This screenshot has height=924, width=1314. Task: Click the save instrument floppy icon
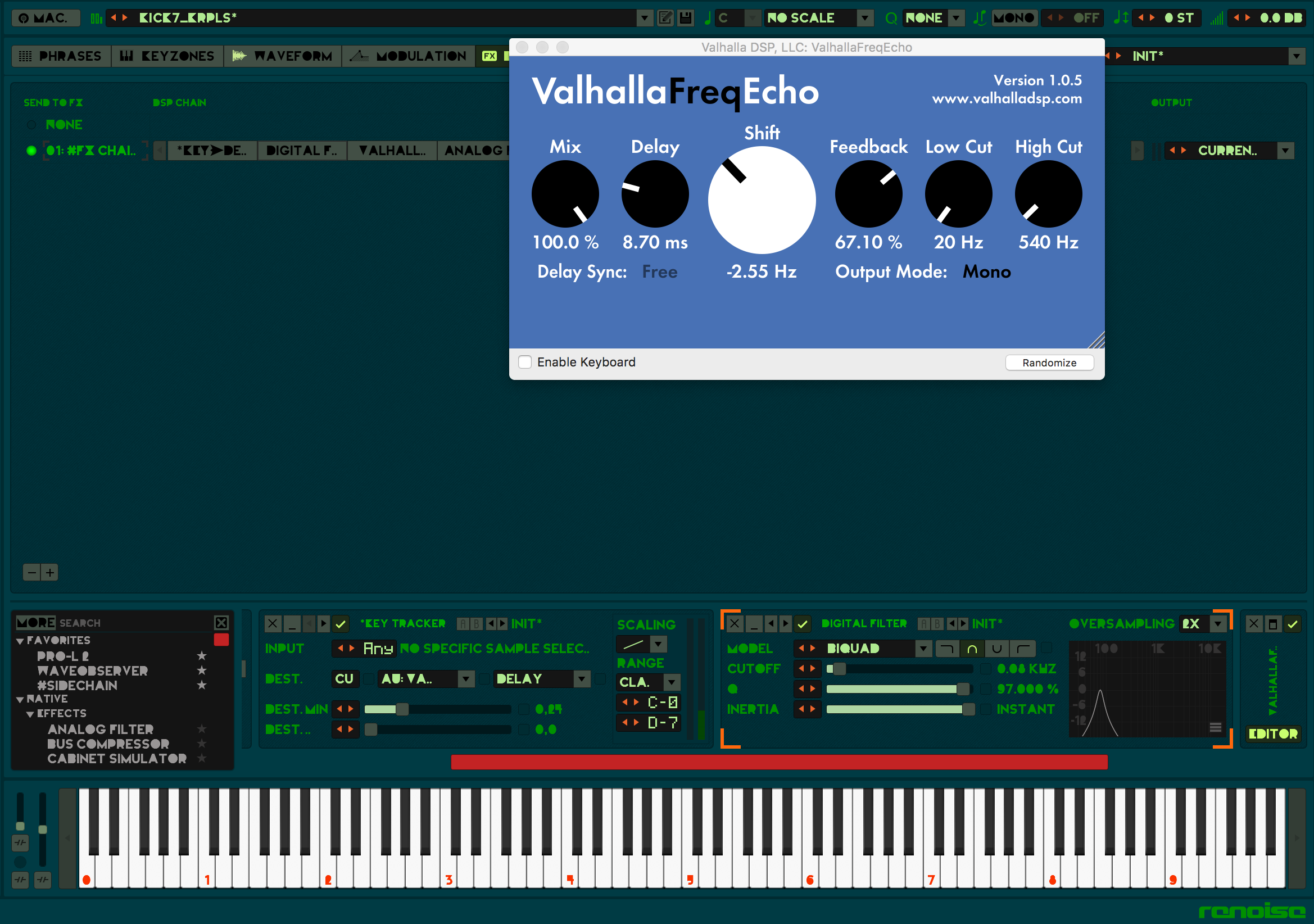[x=686, y=18]
